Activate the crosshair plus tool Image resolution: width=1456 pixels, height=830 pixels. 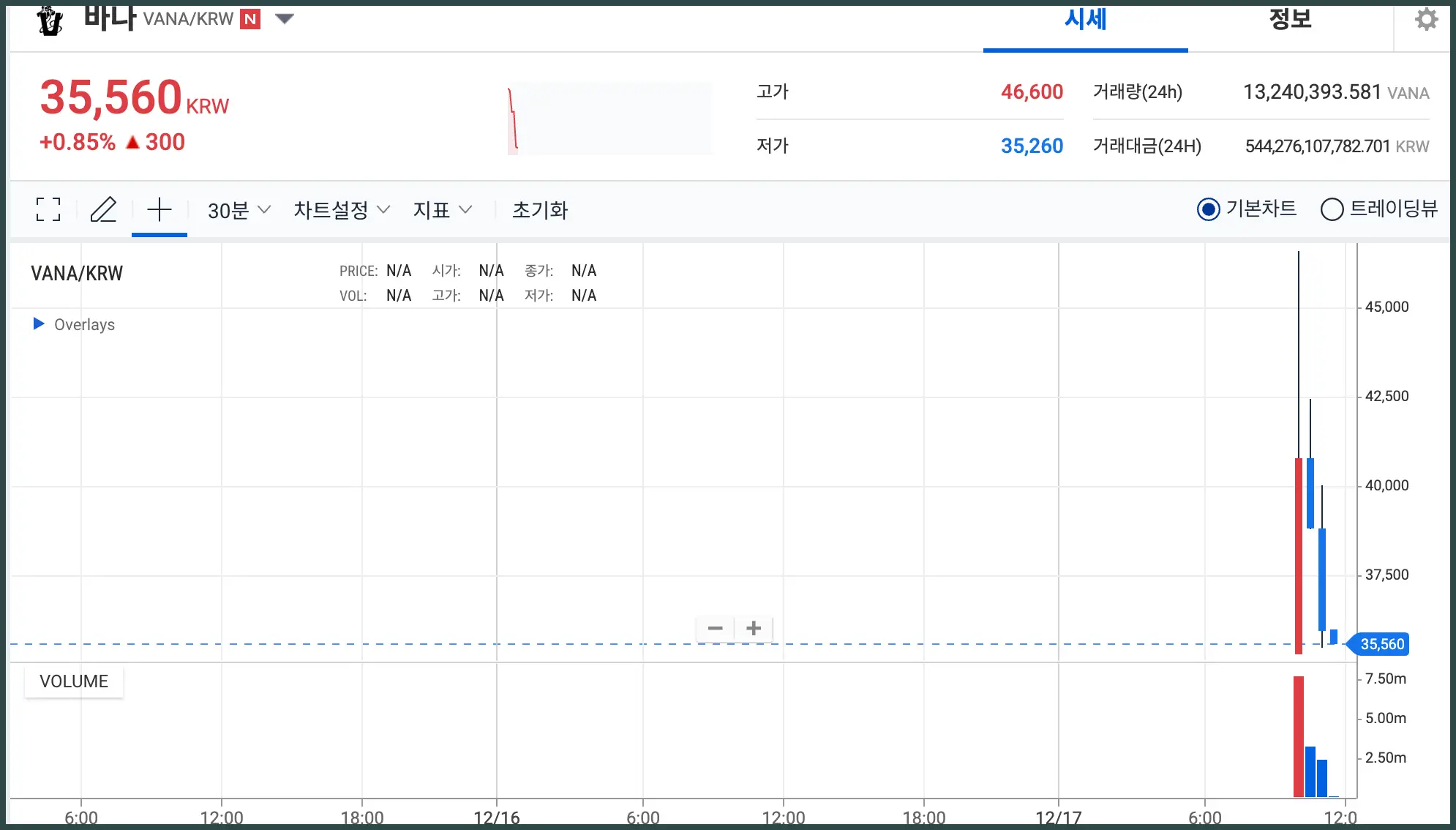[x=159, y=210]
